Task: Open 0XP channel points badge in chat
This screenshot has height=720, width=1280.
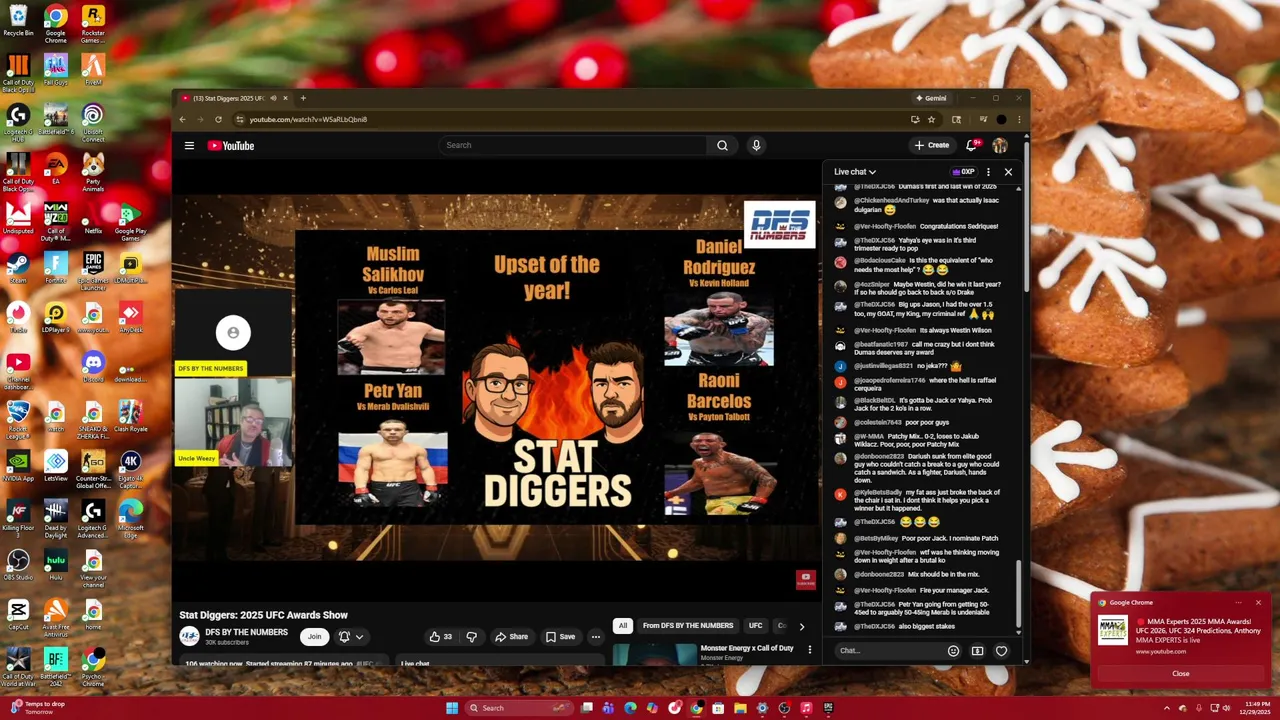Action: coord(964,172)
